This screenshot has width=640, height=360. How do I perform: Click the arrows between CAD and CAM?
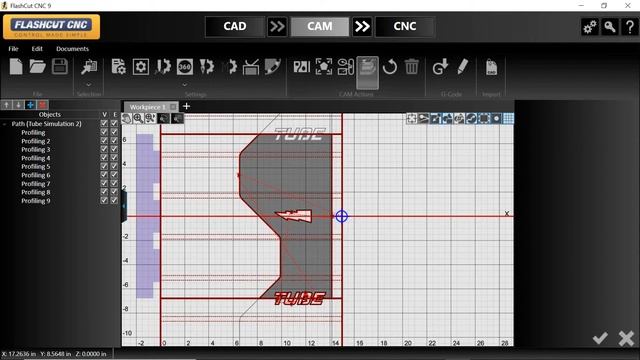pos(277,27)
